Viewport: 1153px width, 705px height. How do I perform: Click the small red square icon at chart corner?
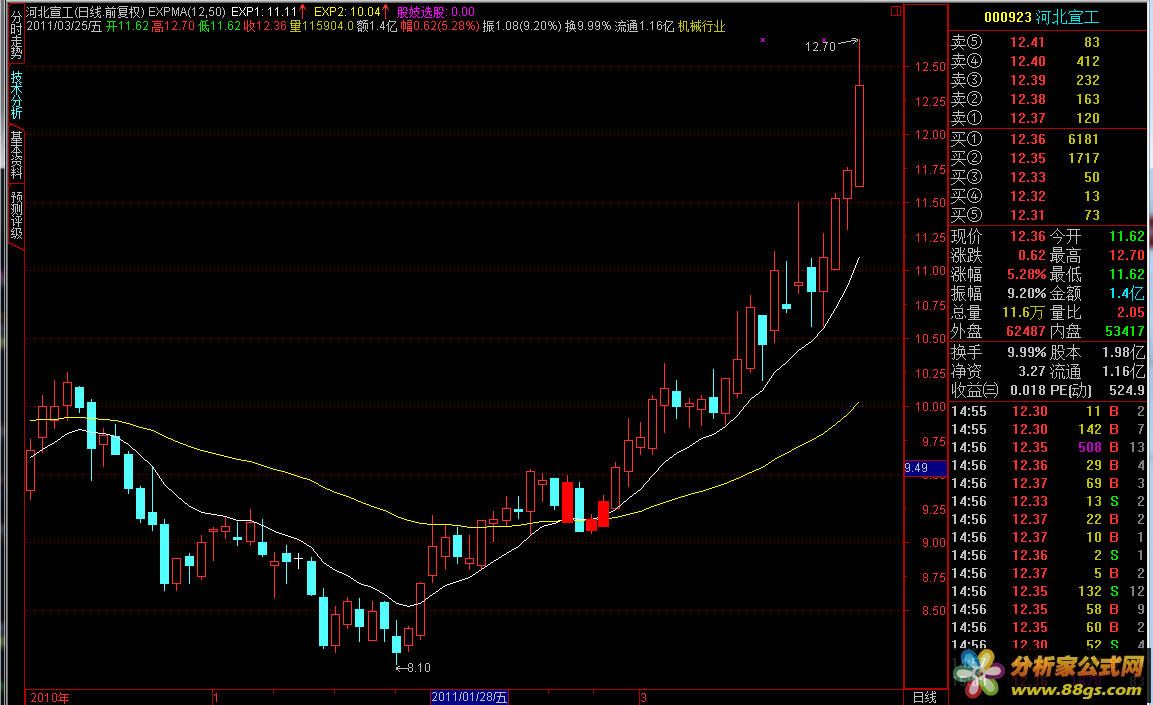pyautogui.click(x=895, y=11)
